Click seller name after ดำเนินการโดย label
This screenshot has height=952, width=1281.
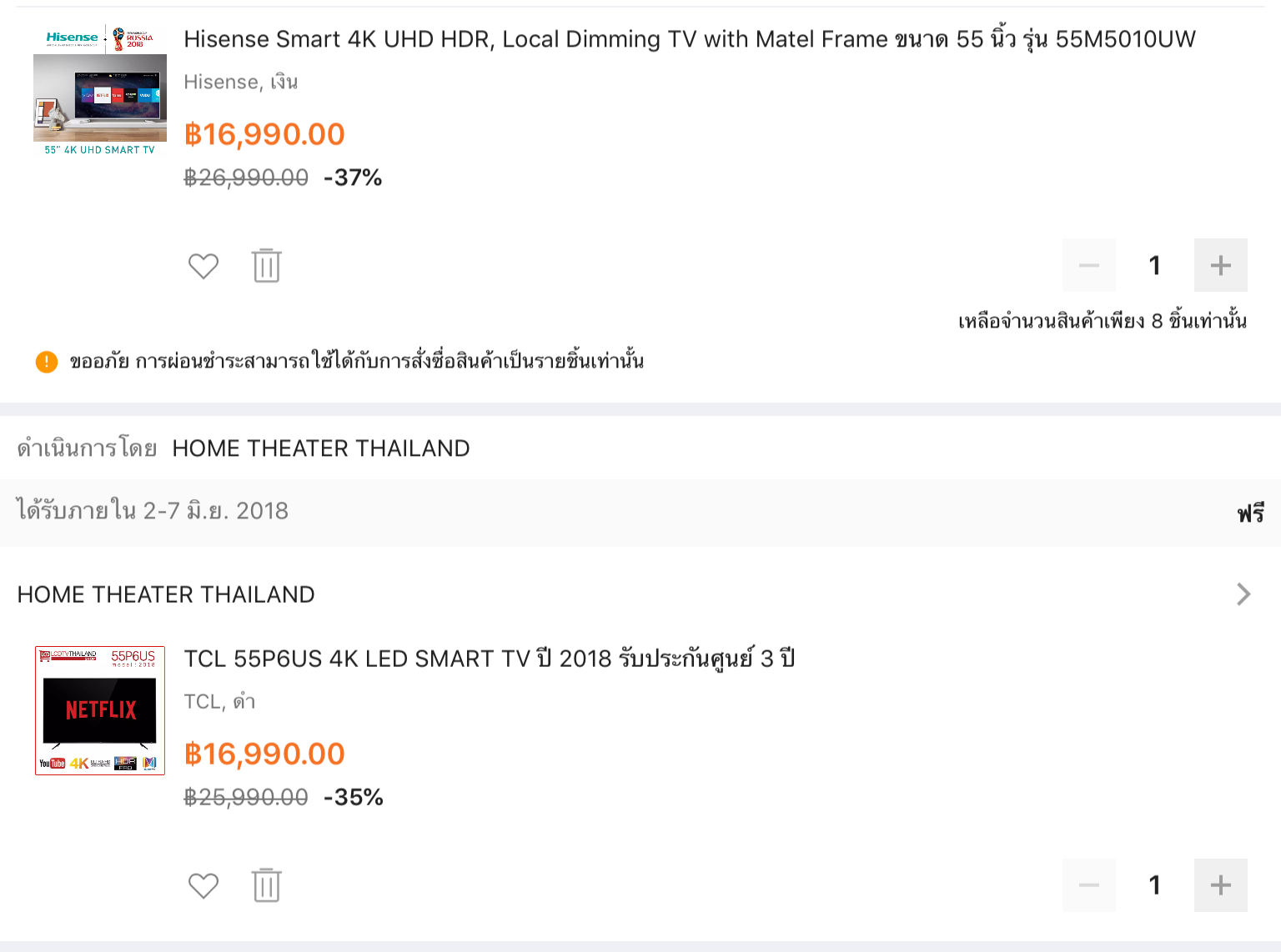pyautogui.click(x=321, y=448)
